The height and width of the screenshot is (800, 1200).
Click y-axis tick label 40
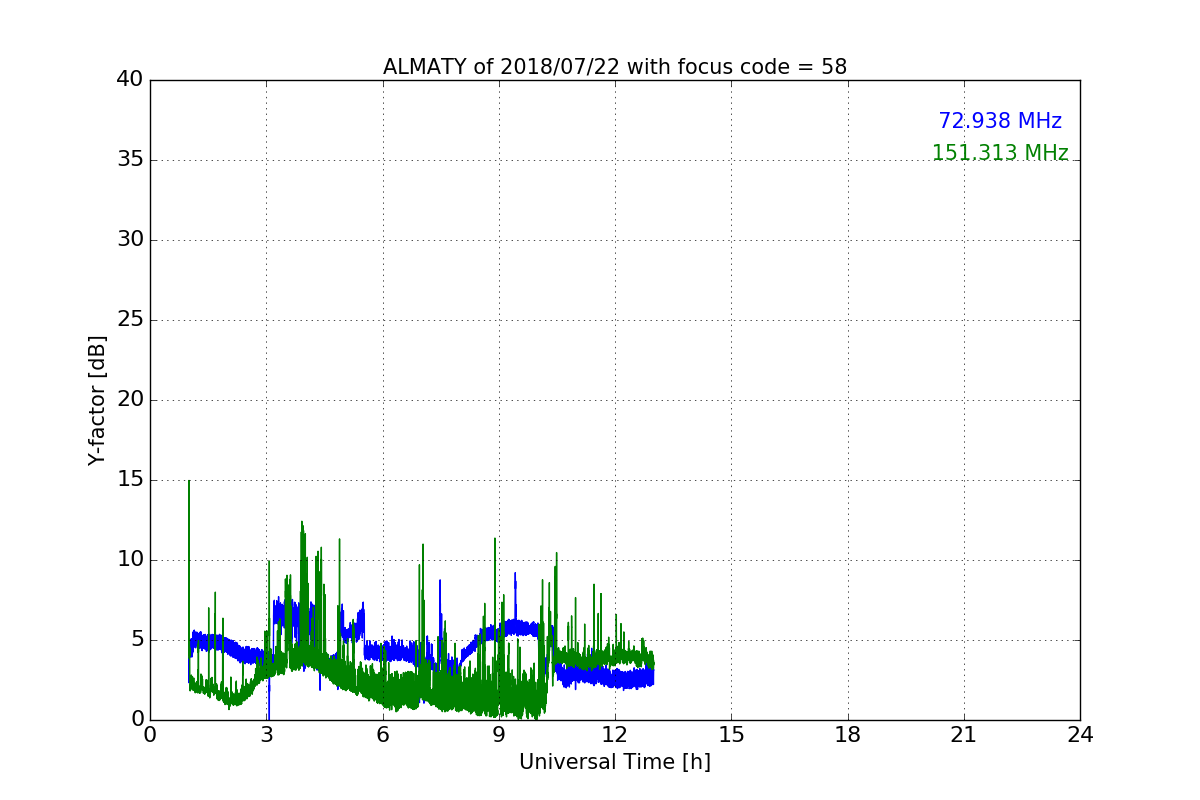tap(129, 80)
